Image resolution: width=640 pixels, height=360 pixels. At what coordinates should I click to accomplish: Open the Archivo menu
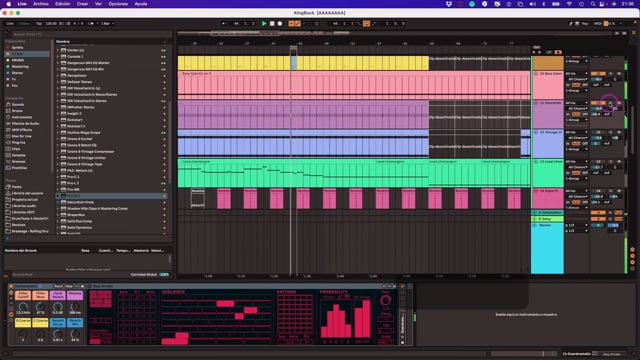tap(40, 4)
